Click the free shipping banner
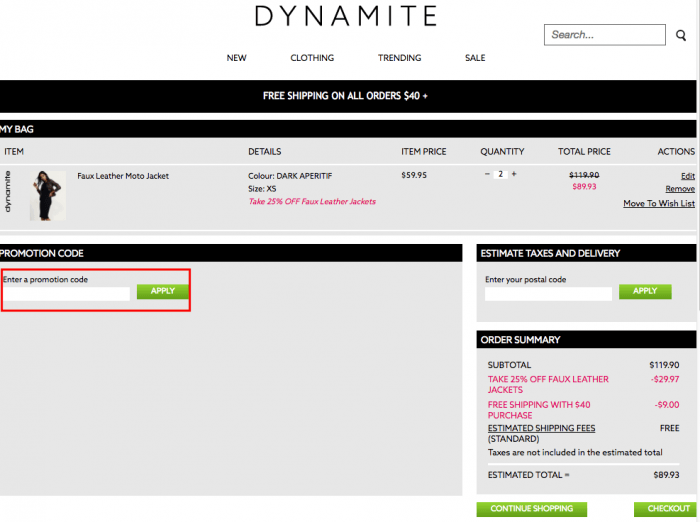This screenshot has width=700, height=522. (x=348, y=96)
